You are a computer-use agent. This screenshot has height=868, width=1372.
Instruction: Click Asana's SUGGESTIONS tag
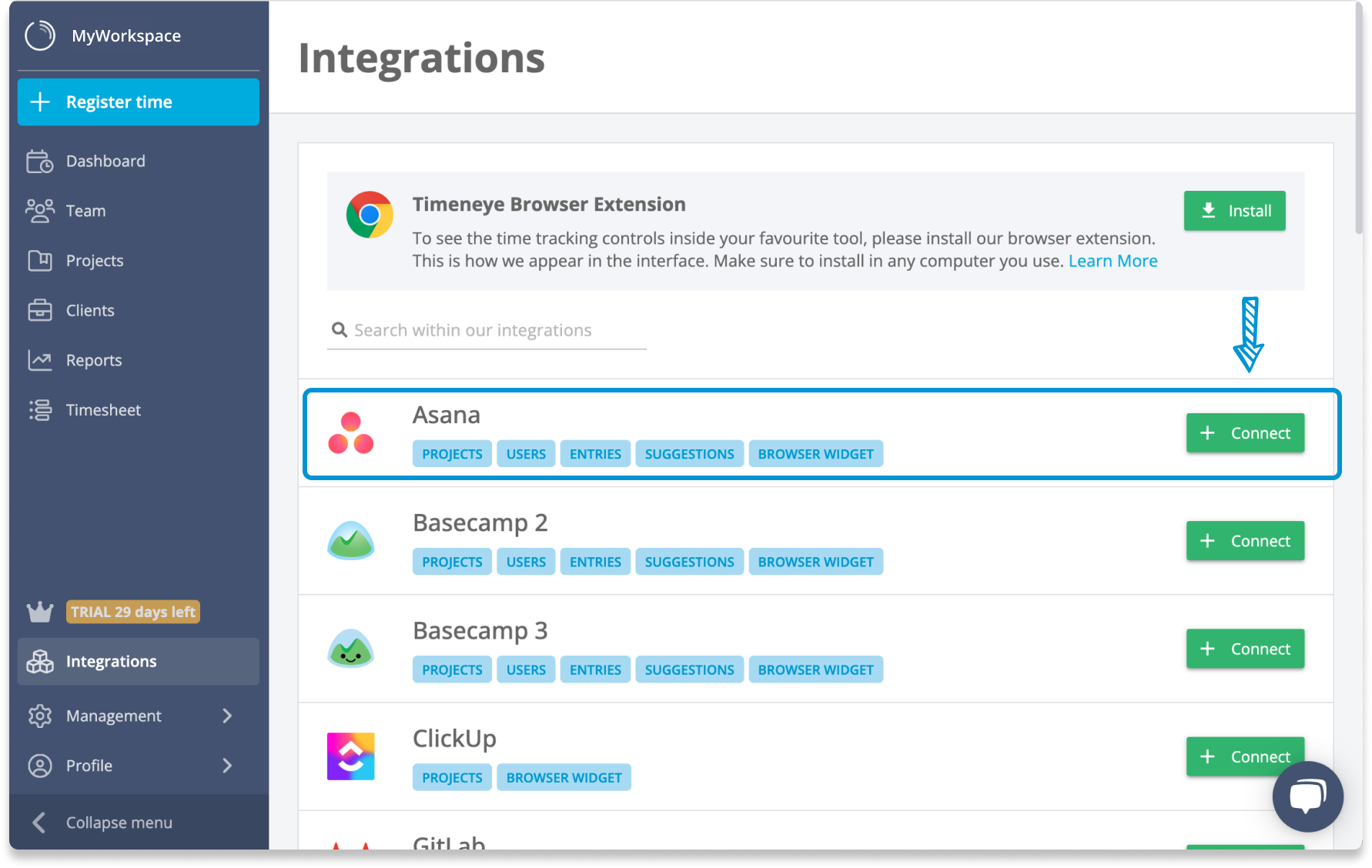pos(690,454)
